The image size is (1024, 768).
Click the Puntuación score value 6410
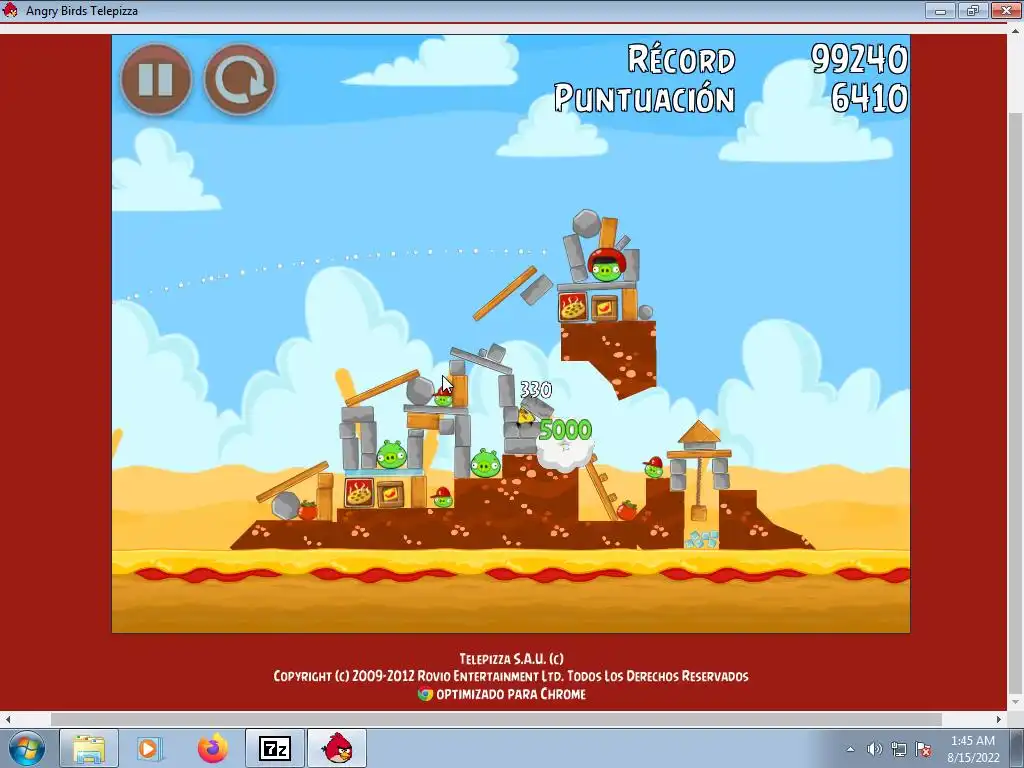[x=869, y=98]
